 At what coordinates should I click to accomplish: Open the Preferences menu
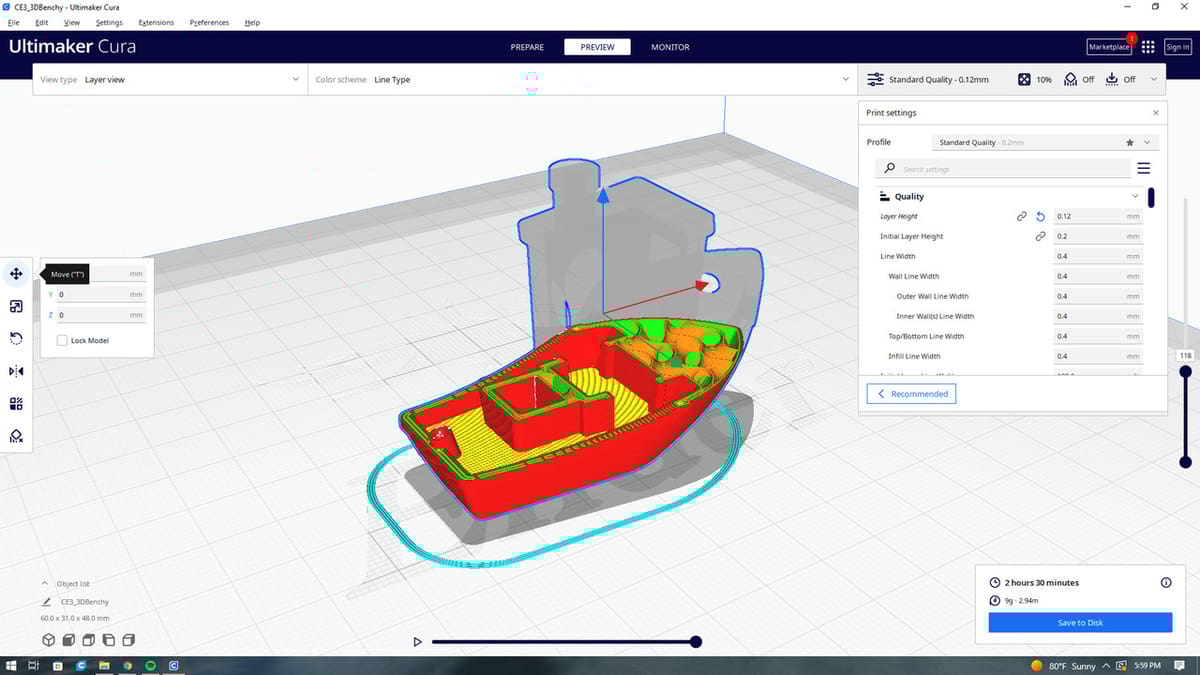pos(209,22)
